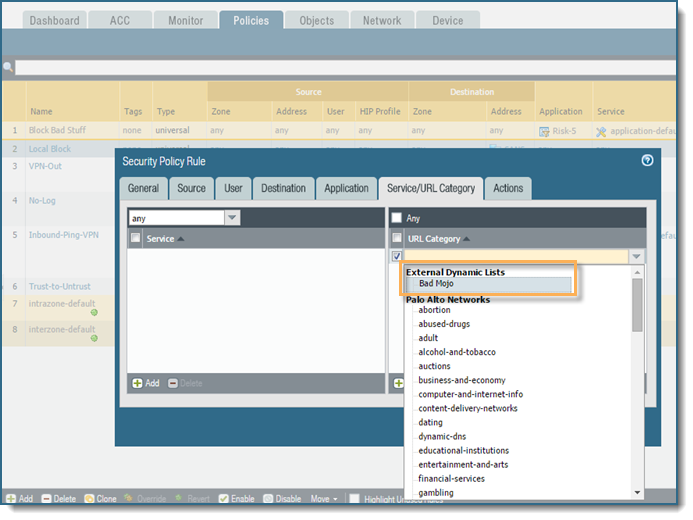This screenshot has width=693, height=520.
Task: Select the gambling category
Action: (x=436, y=493)
